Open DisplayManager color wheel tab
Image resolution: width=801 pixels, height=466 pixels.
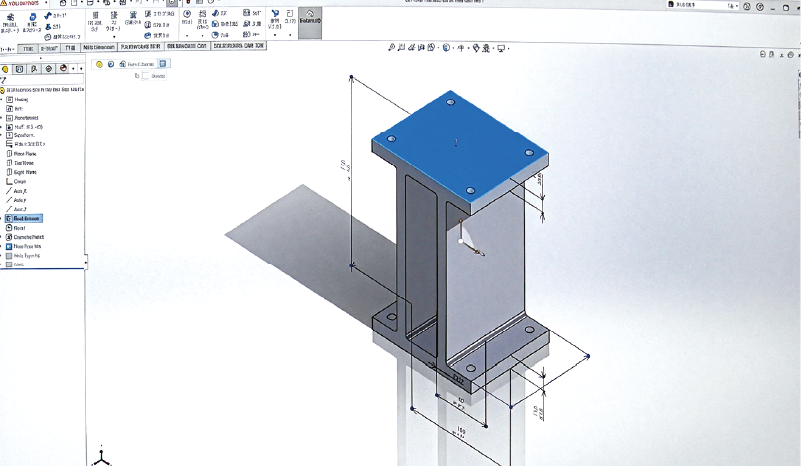(x=63, y=68)
